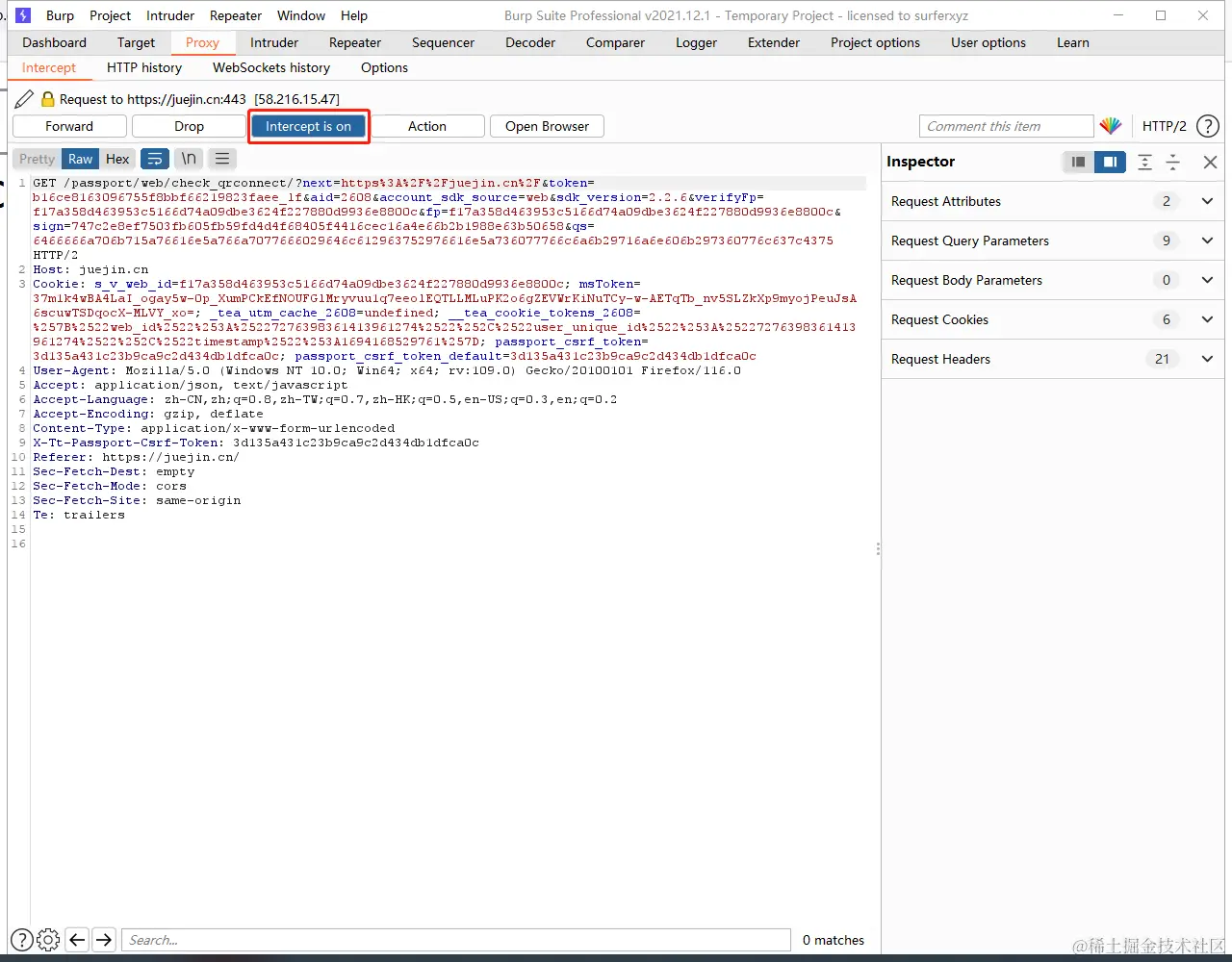
Task: Open the highlight color picker
Action: [x=1111, y=126]
